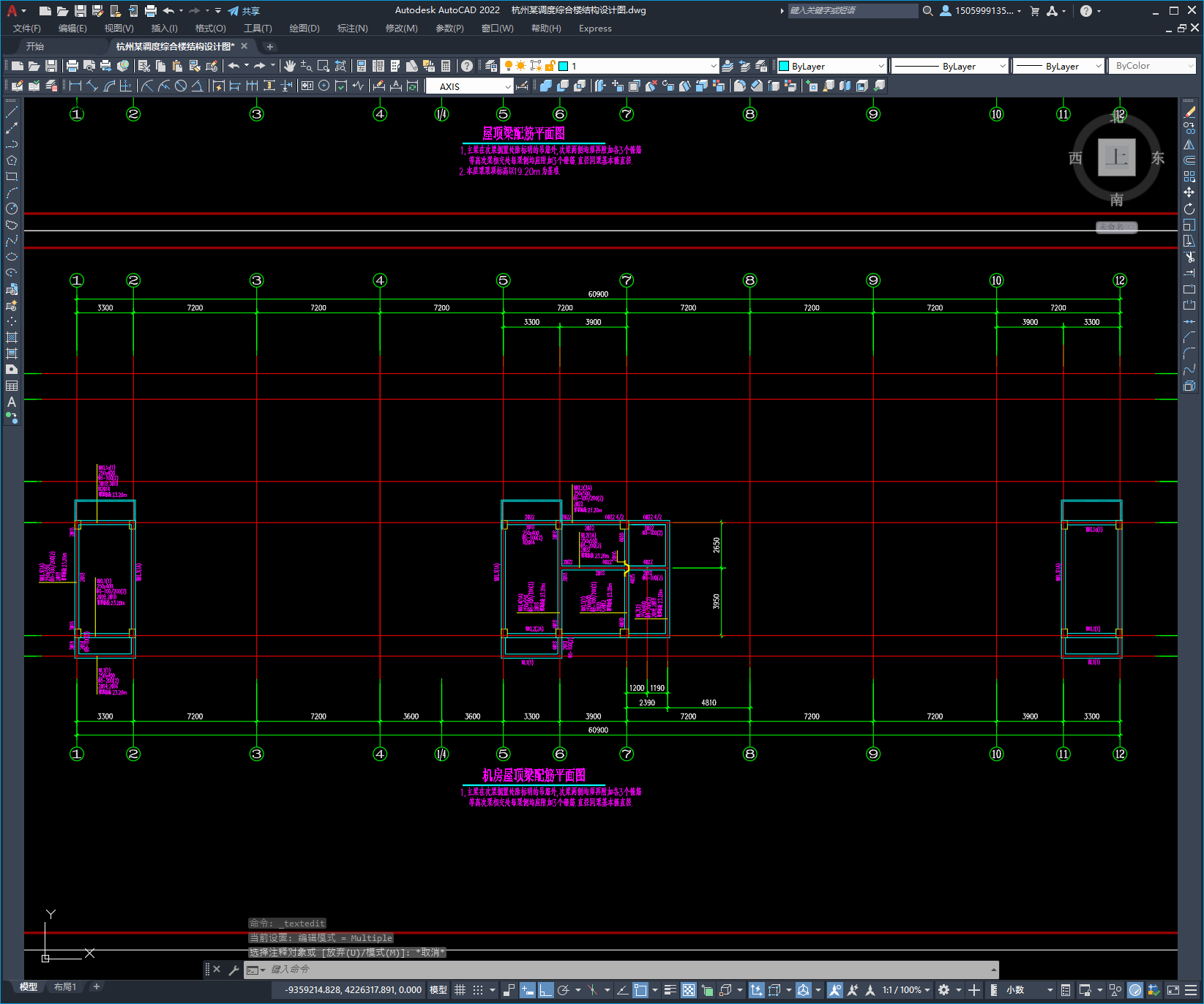Switch to the 布局1 layout tab

tap(65, 987)
